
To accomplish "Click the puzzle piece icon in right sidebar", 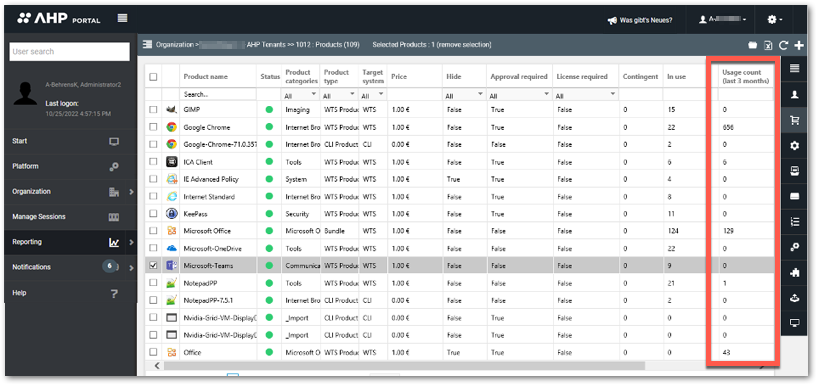I will (x=795, y=272).
